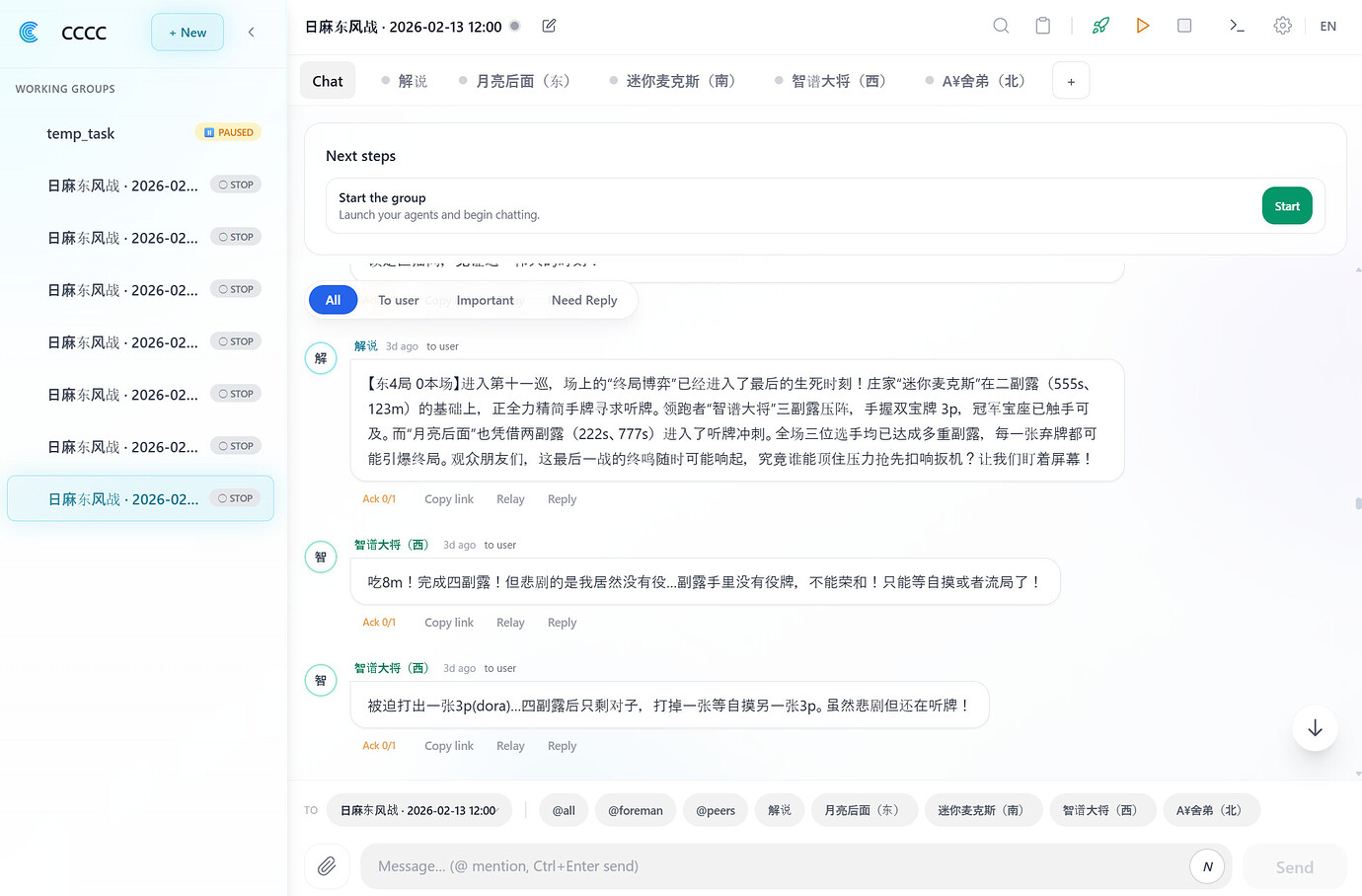Open the terminal prompt icon
The width and height of the screenshot is (1362, 896).
[x=1237, y=26]
